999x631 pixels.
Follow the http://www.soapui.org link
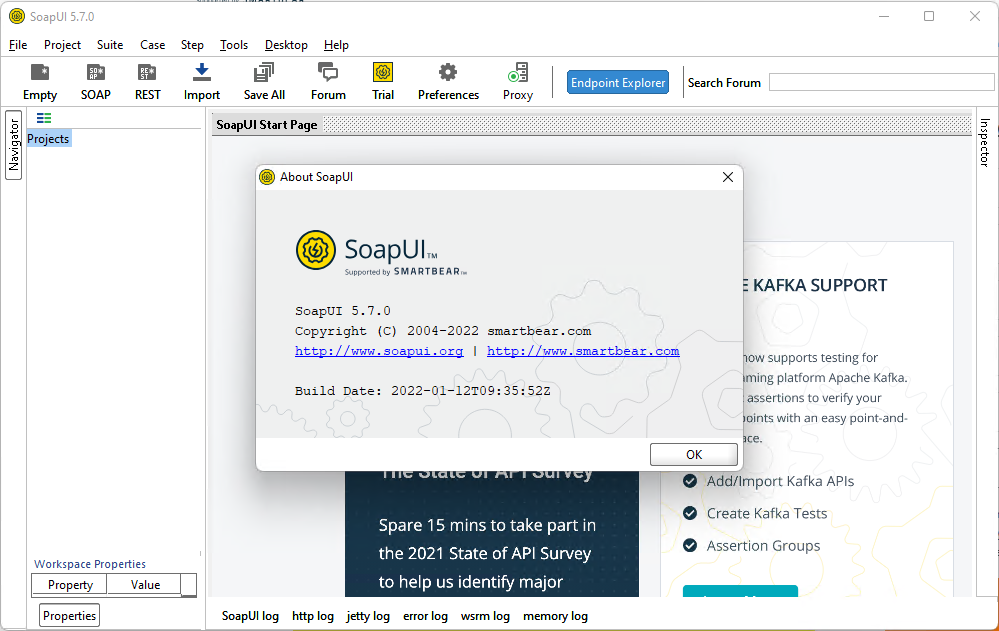tap(379, 351)
